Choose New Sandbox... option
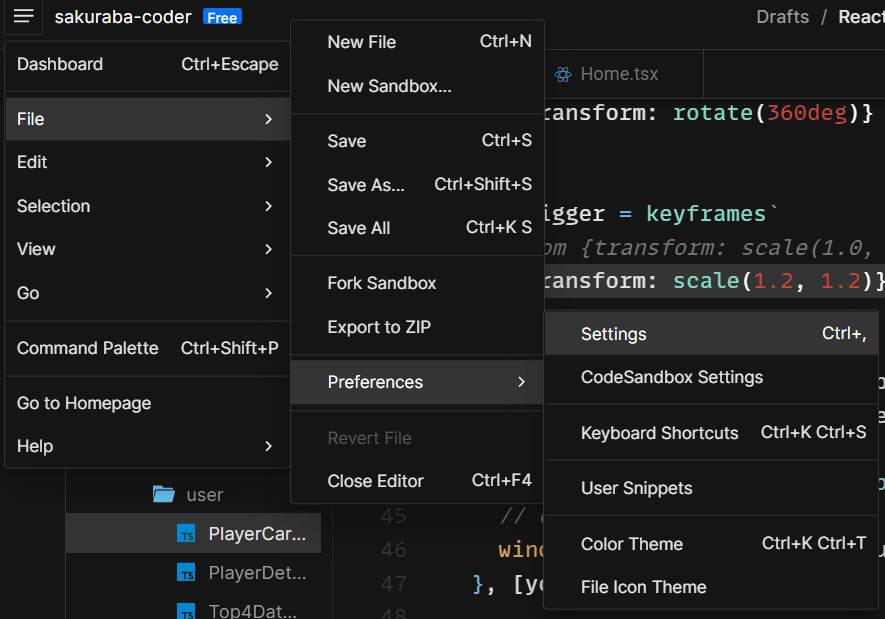The height and width of the screenshot is (619, 885). [417, 86]
